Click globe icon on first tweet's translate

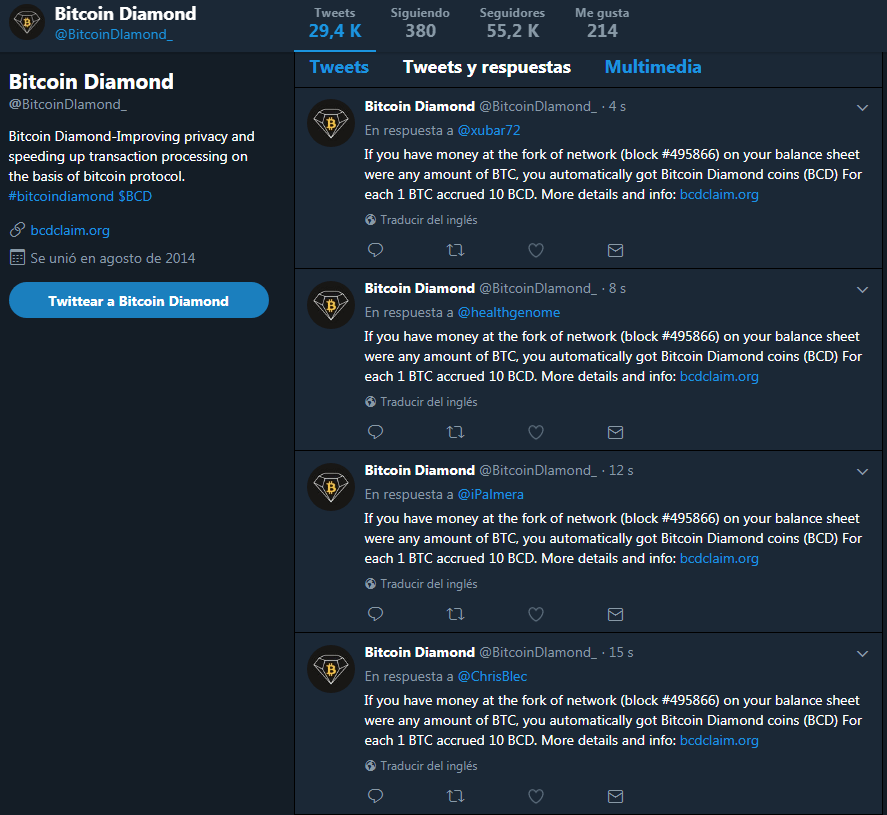(x=371, y=220)
